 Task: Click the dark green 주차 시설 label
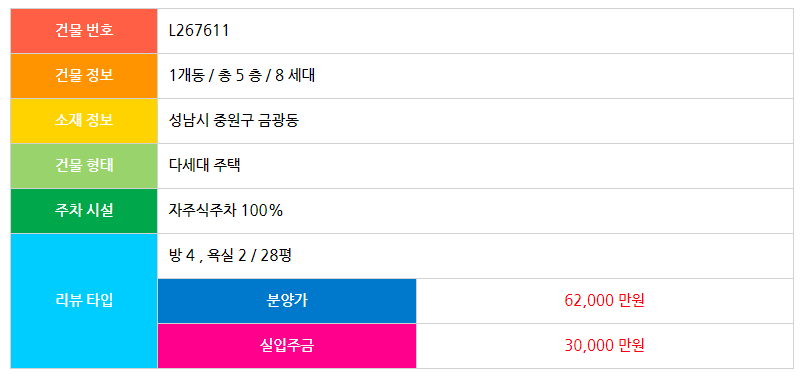click(84, 211)
